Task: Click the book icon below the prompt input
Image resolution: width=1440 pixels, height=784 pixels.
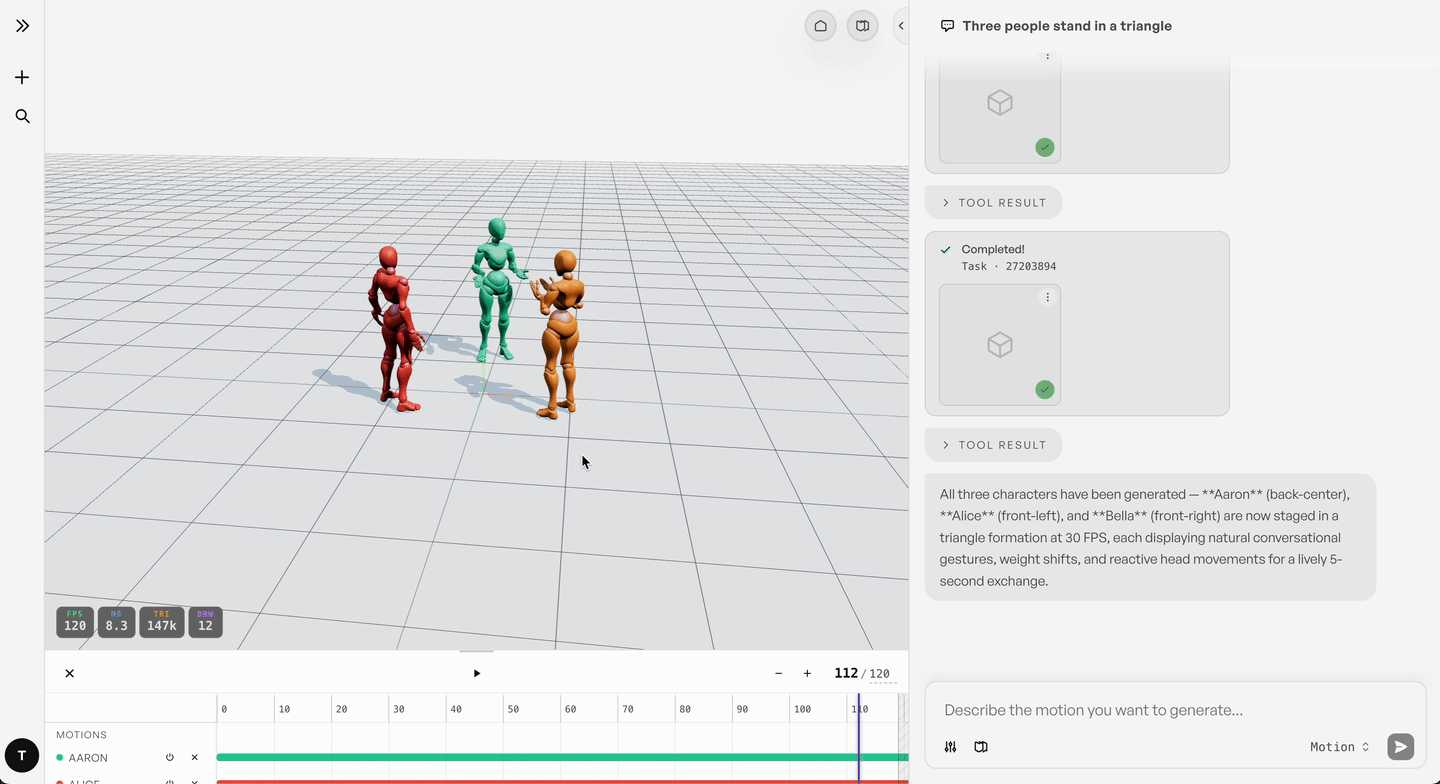Action: 981,747
